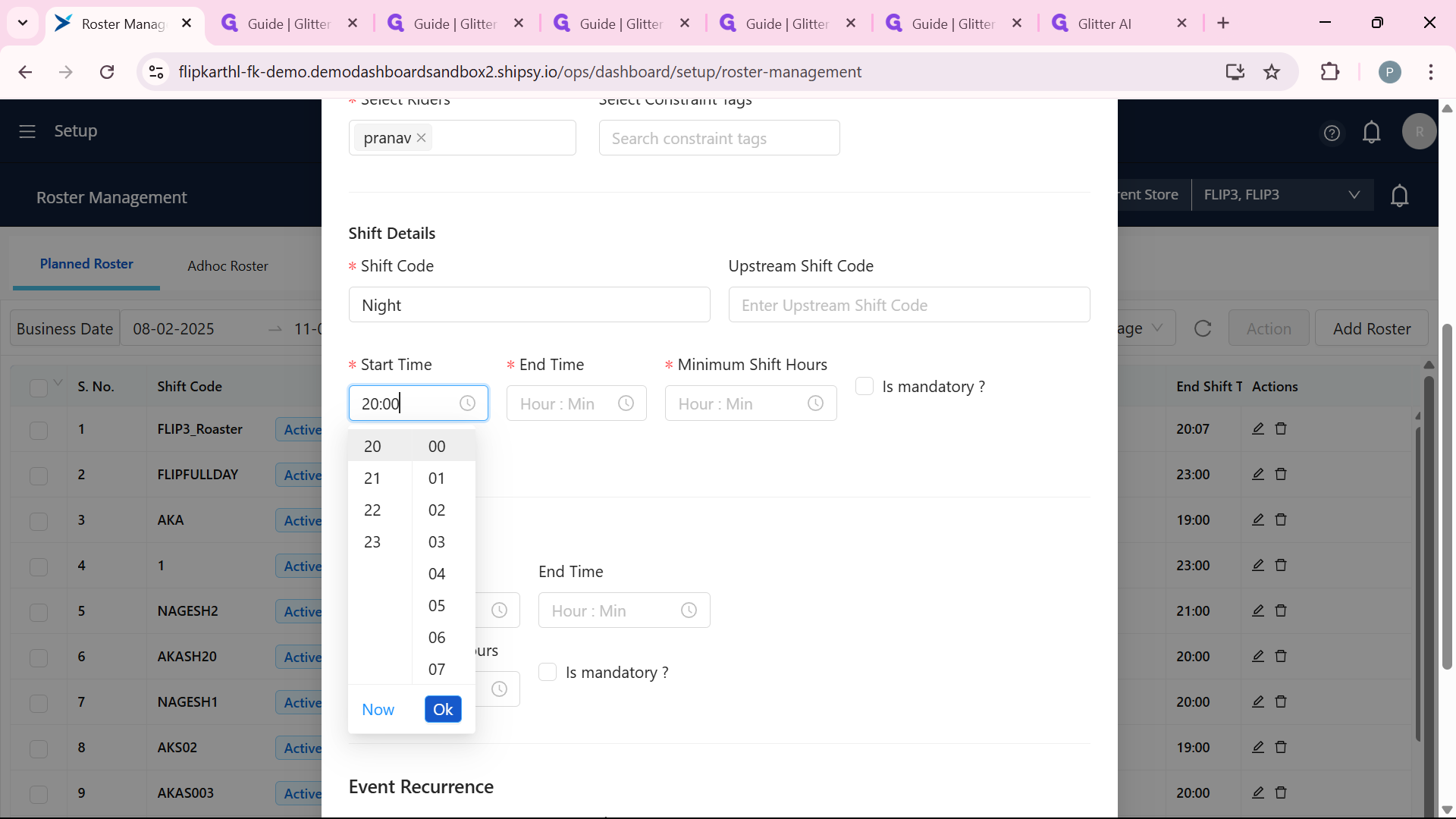The height and width of the screenshot is (819, 1456).
Task: Delete the NAGESH1 roster row
Action: [1281, 701]
